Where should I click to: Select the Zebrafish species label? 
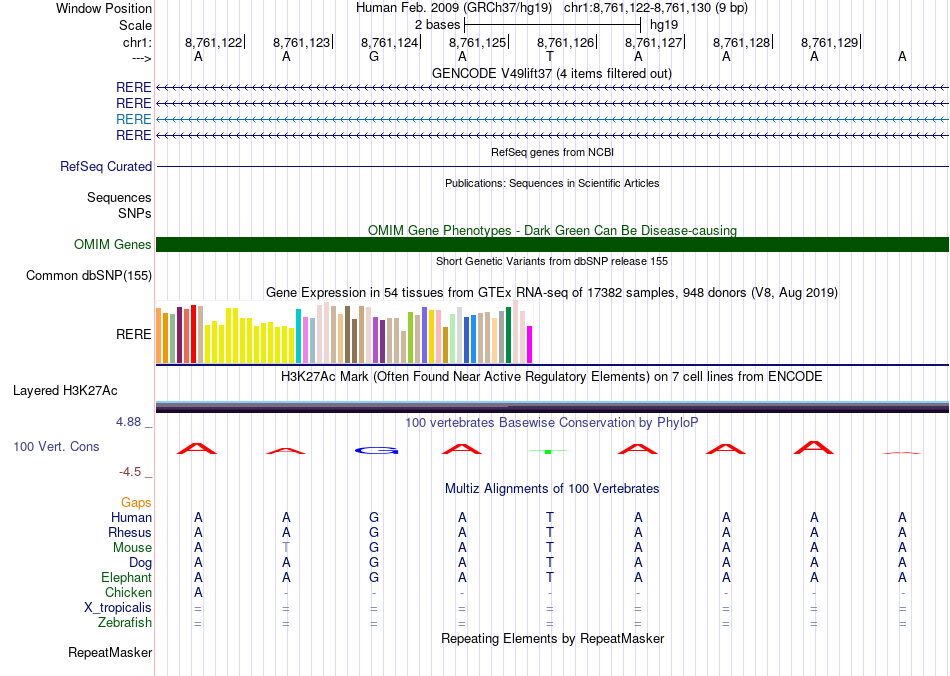click(x=127, y=623)
